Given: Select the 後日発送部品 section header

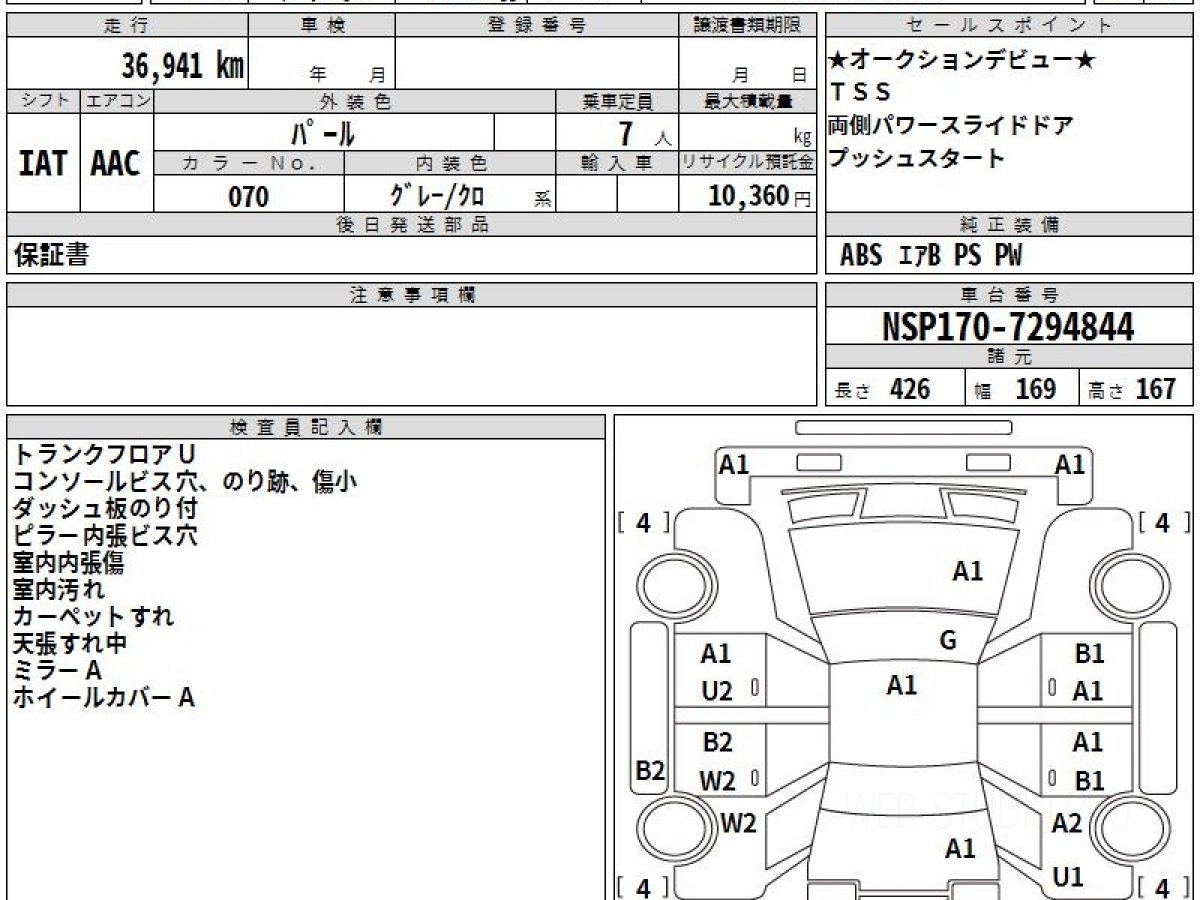Looking at the screenshot, I should point(411,225).
